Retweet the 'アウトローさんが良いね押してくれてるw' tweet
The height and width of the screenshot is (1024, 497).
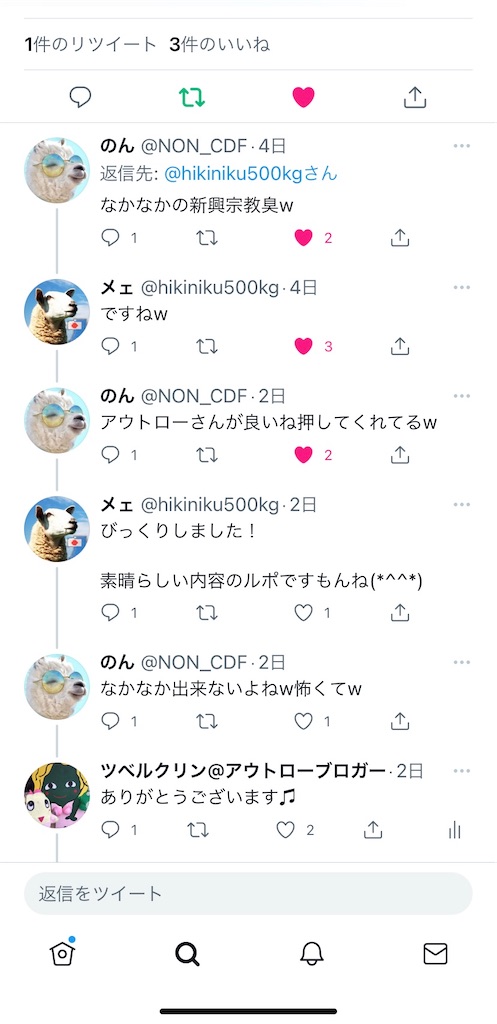[x=207, y=455]
